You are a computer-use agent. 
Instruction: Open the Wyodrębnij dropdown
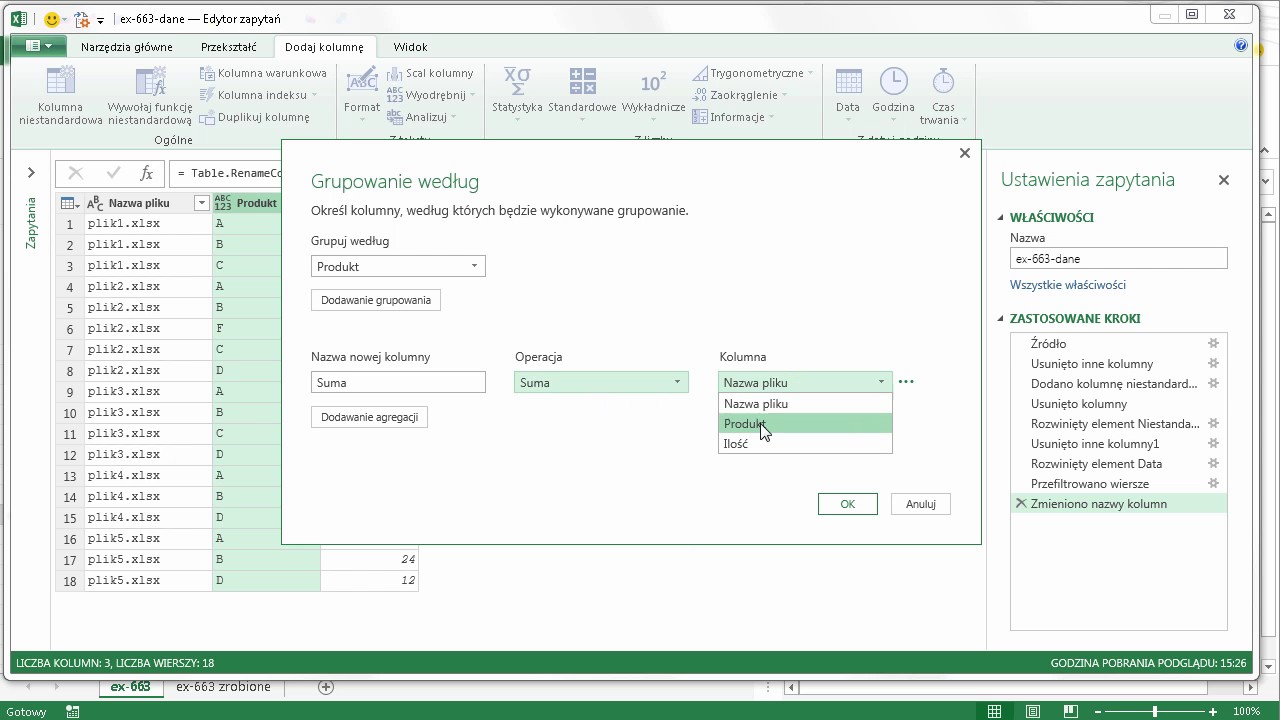[x=472, y=95]
